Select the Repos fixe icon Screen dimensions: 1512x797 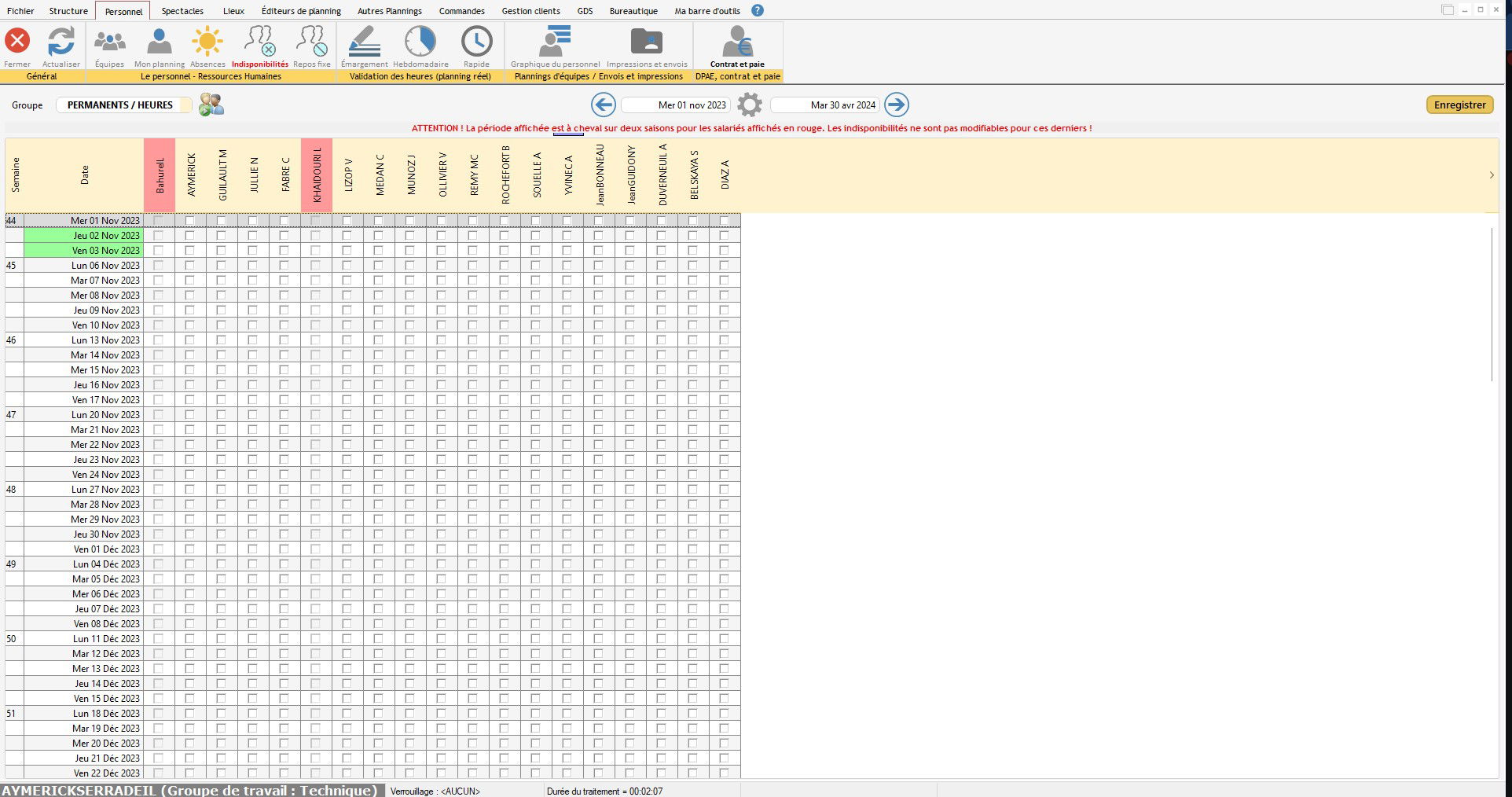coord(312,41)
